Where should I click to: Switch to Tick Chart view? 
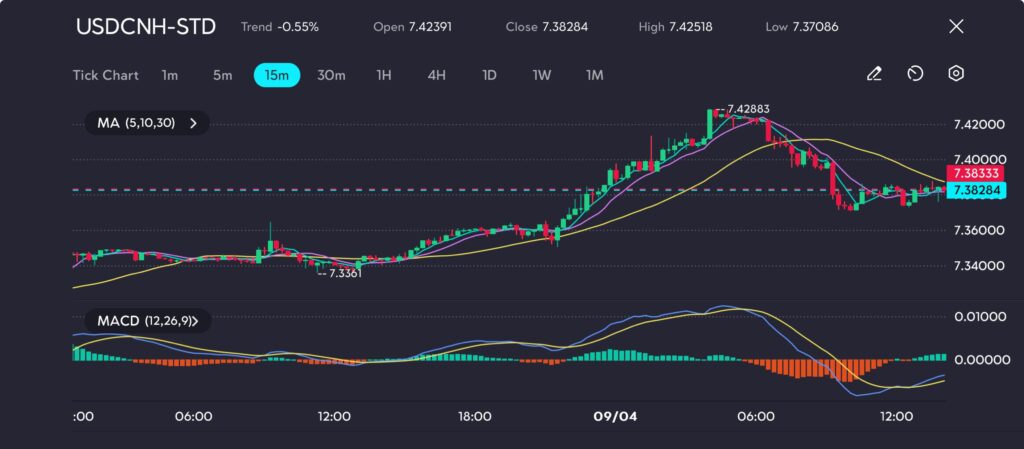click(x=105, y=75)
